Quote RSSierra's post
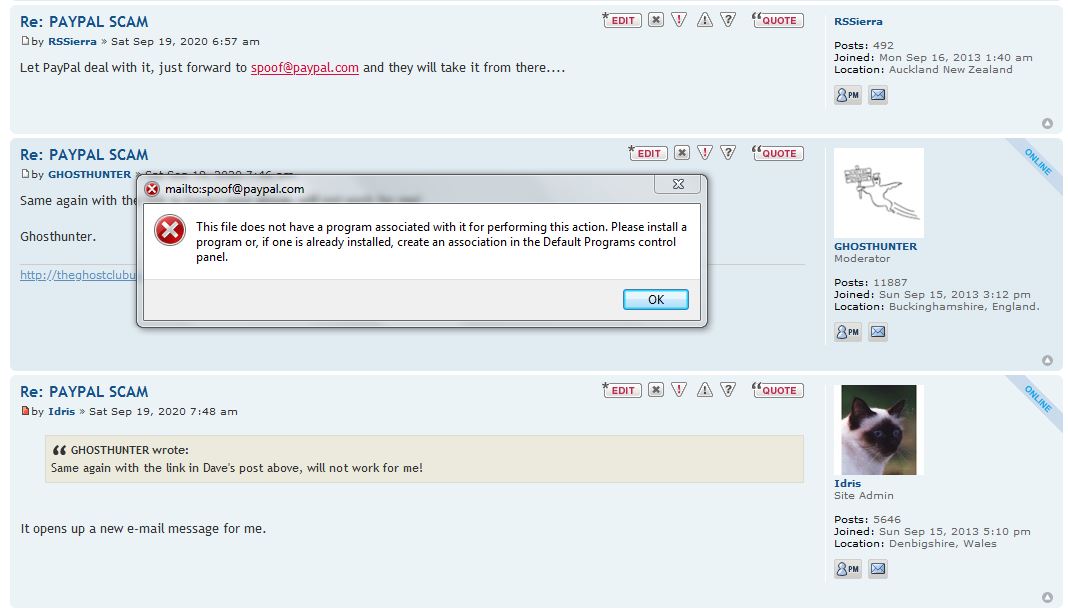This screenshot has height=612, width=1068. [778, 20]
